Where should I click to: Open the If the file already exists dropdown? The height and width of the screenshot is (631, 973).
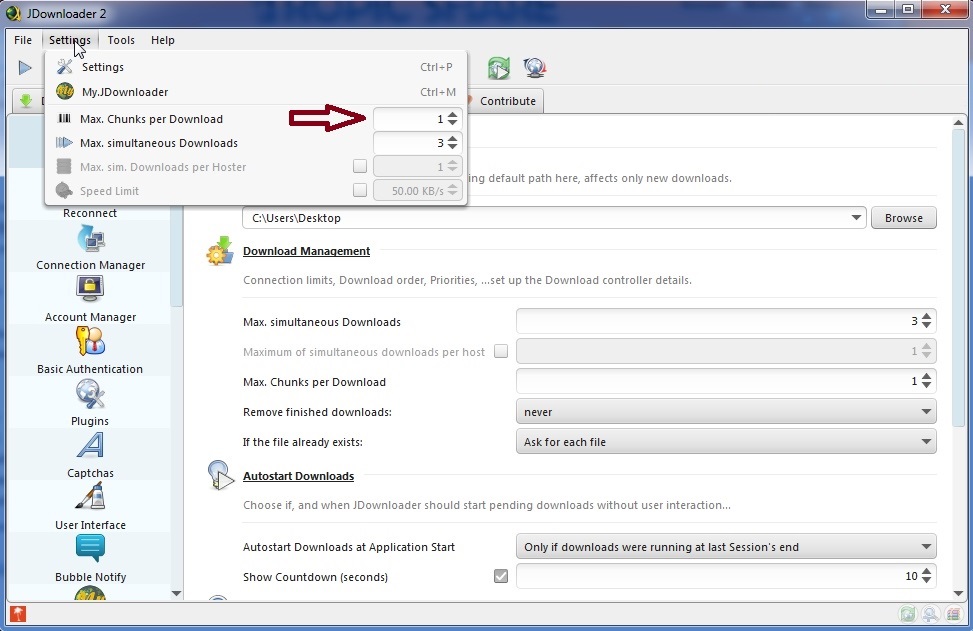point(726,442)
